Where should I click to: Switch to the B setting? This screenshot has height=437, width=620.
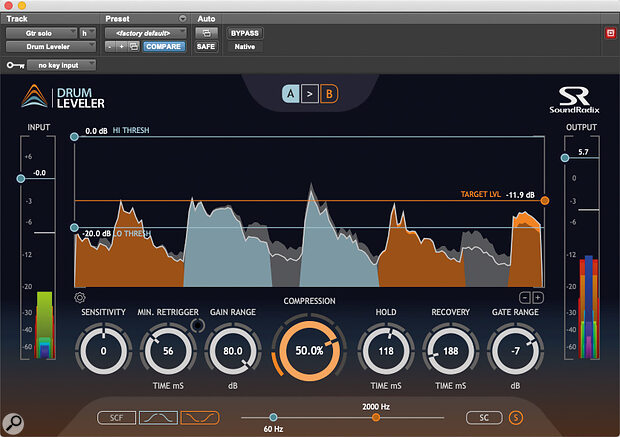coord(329,94)
